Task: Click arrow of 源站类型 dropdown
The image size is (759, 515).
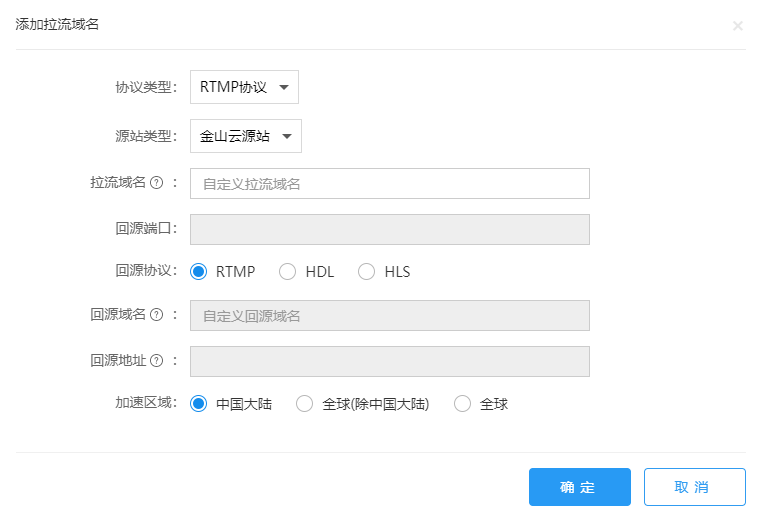Action: [x=287, y=136]
